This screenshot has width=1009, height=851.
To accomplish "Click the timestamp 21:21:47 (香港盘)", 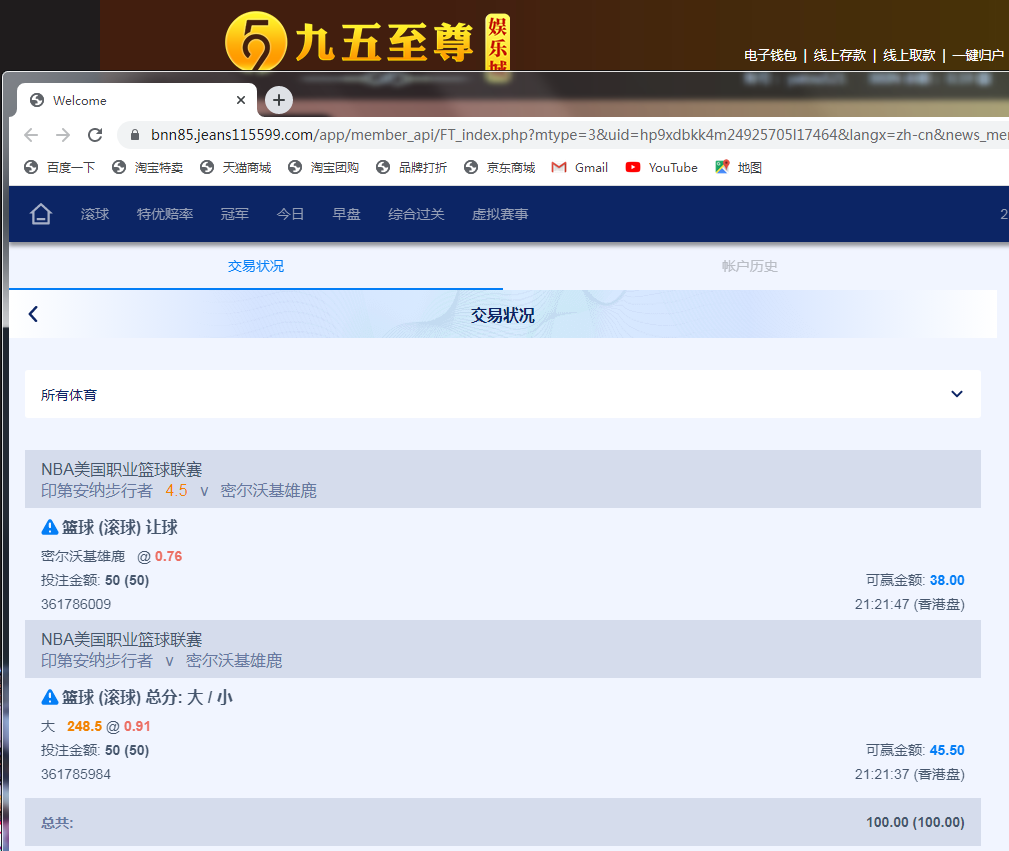I will pos(909,604).
